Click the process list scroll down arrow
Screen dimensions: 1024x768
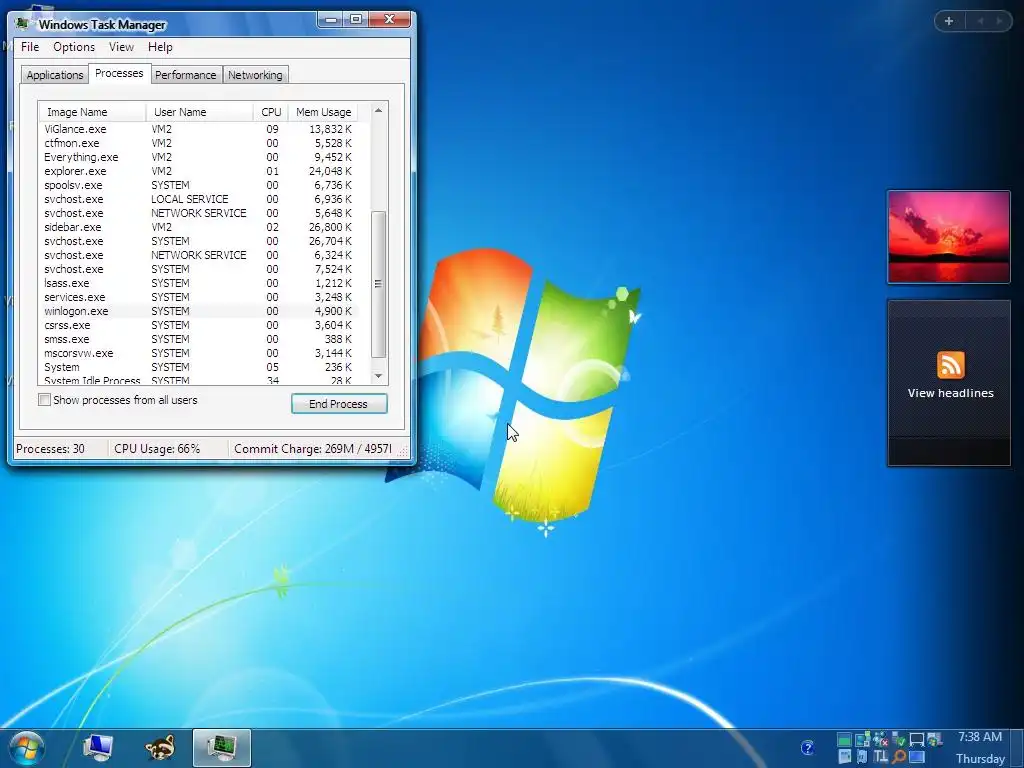[x=378, y=376]
